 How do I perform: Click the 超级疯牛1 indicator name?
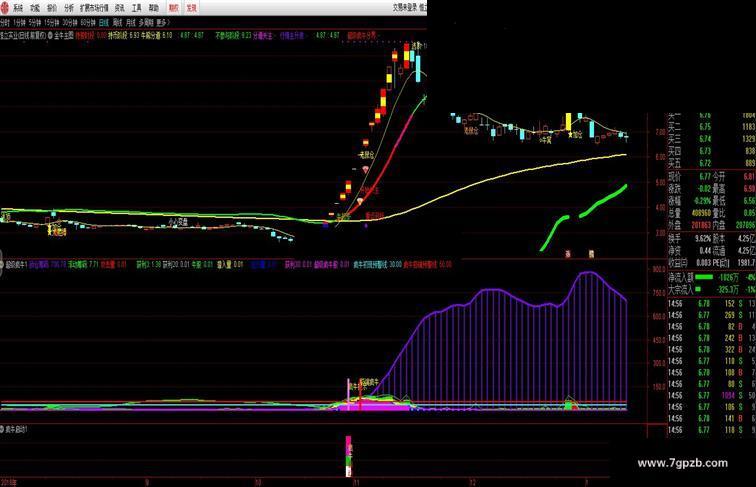pyautogui.click(x=17, y=264)
